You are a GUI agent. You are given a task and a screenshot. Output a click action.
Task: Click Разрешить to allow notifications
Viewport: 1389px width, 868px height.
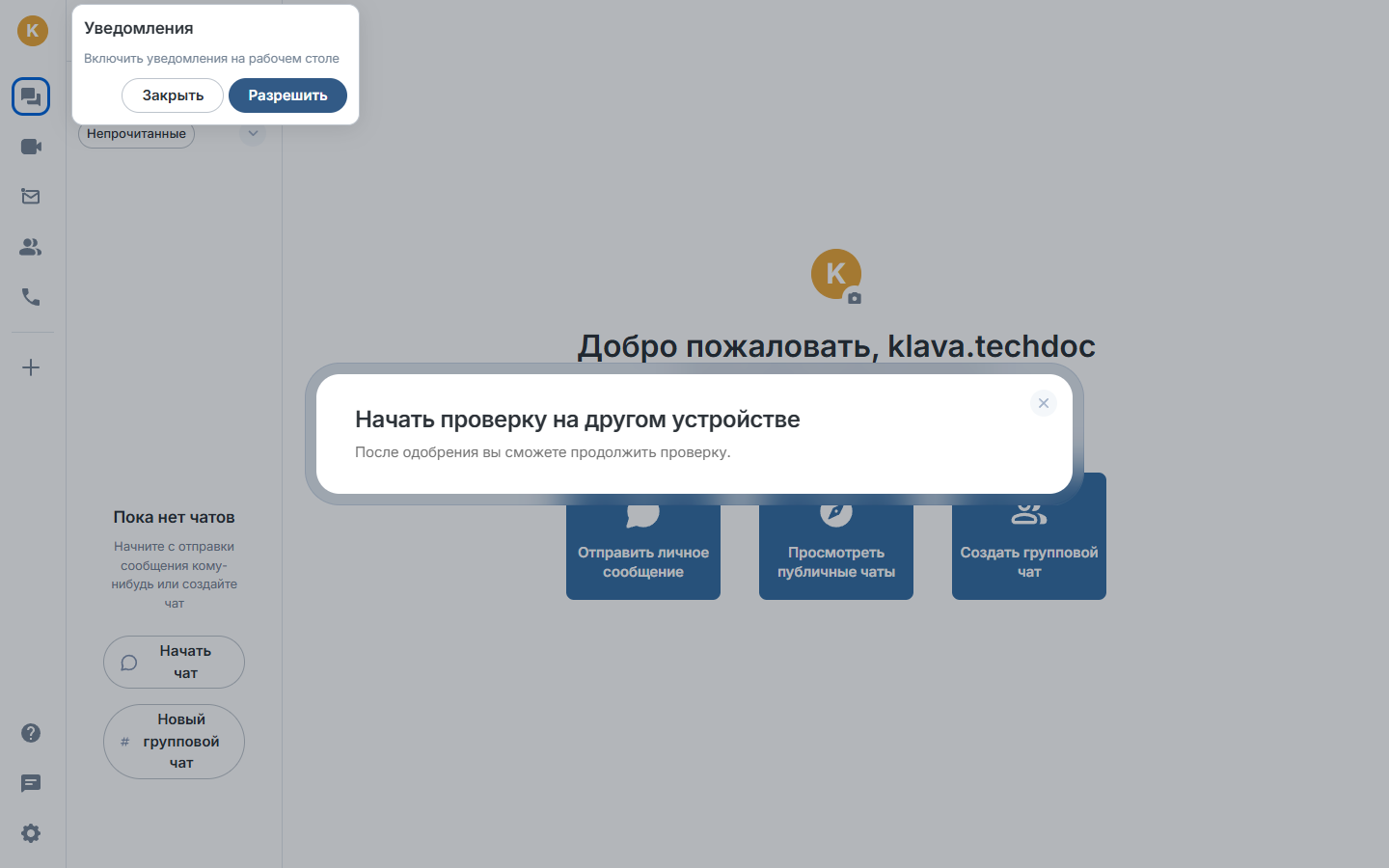point(287,95)
